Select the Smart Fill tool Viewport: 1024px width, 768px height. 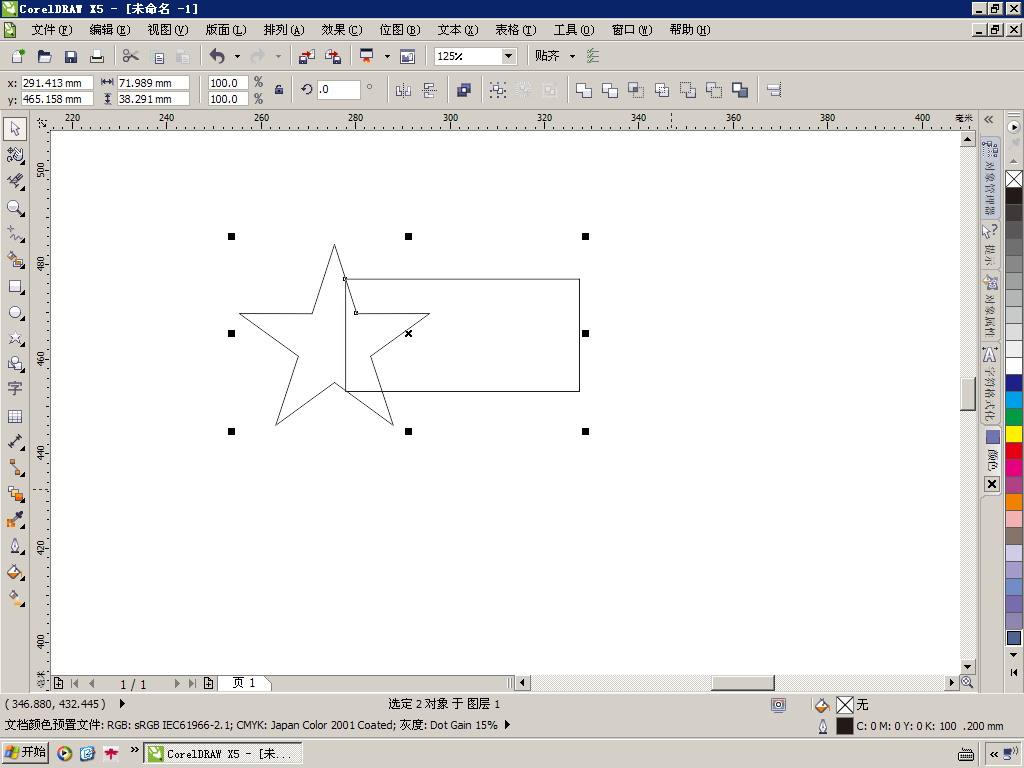tap(15, 260)
